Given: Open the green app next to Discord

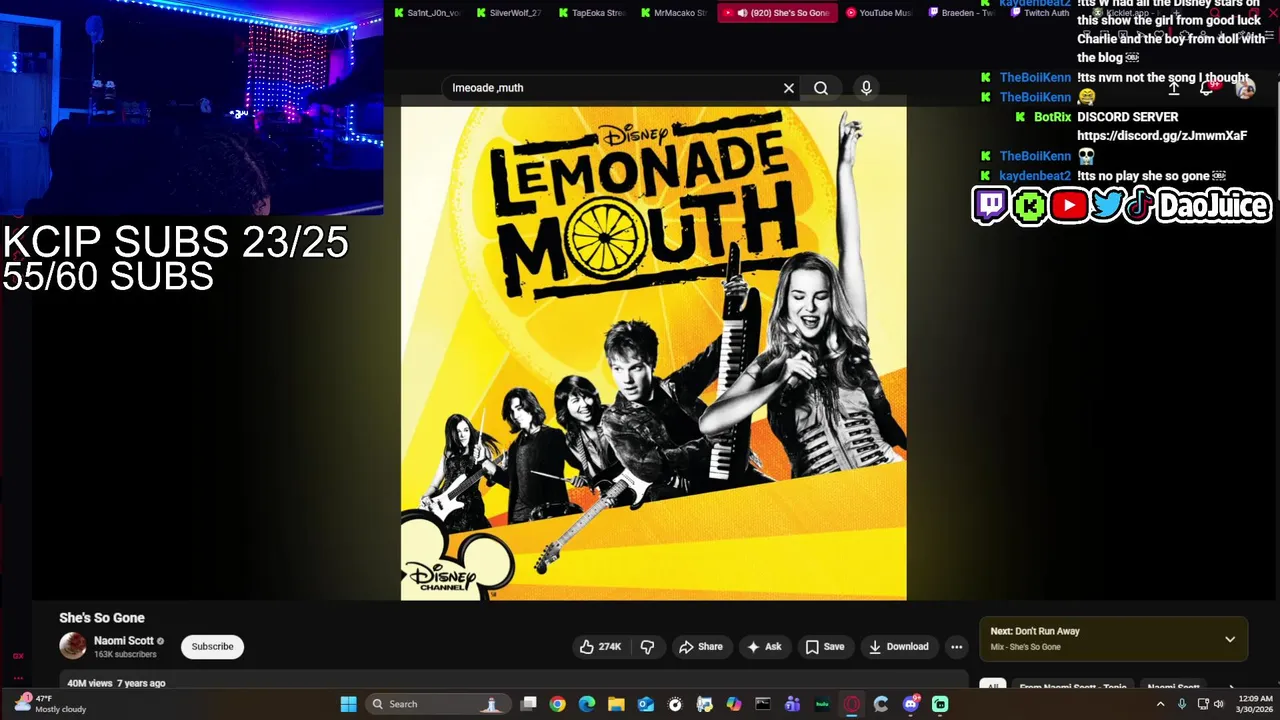Looking at the screenshot, I should 940,704.
